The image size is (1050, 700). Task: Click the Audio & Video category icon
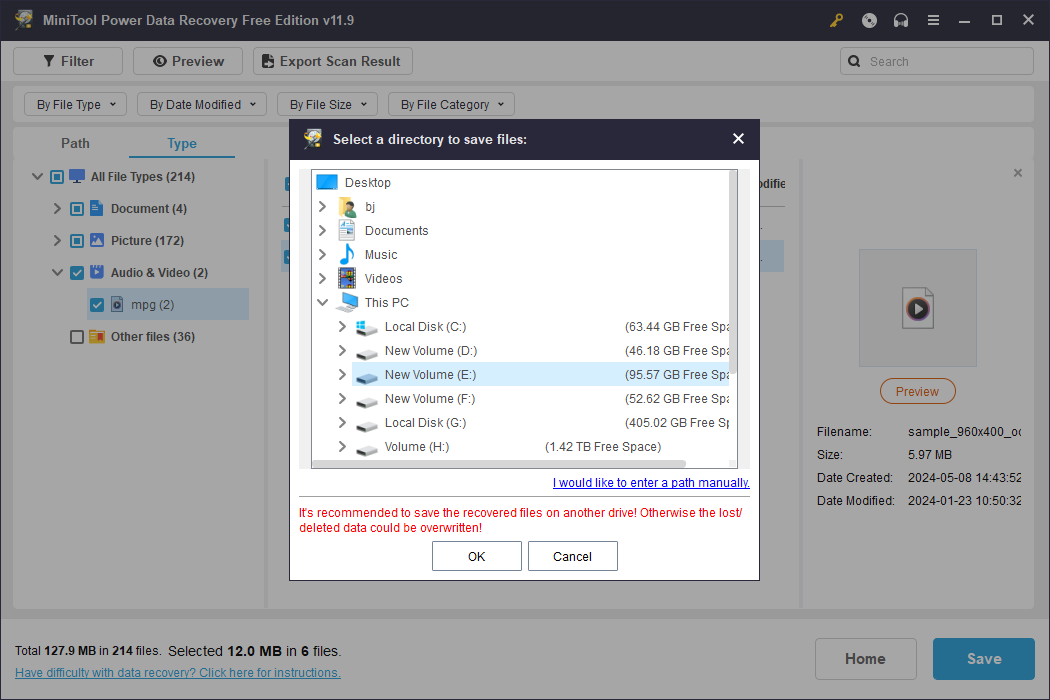point(97,272)
